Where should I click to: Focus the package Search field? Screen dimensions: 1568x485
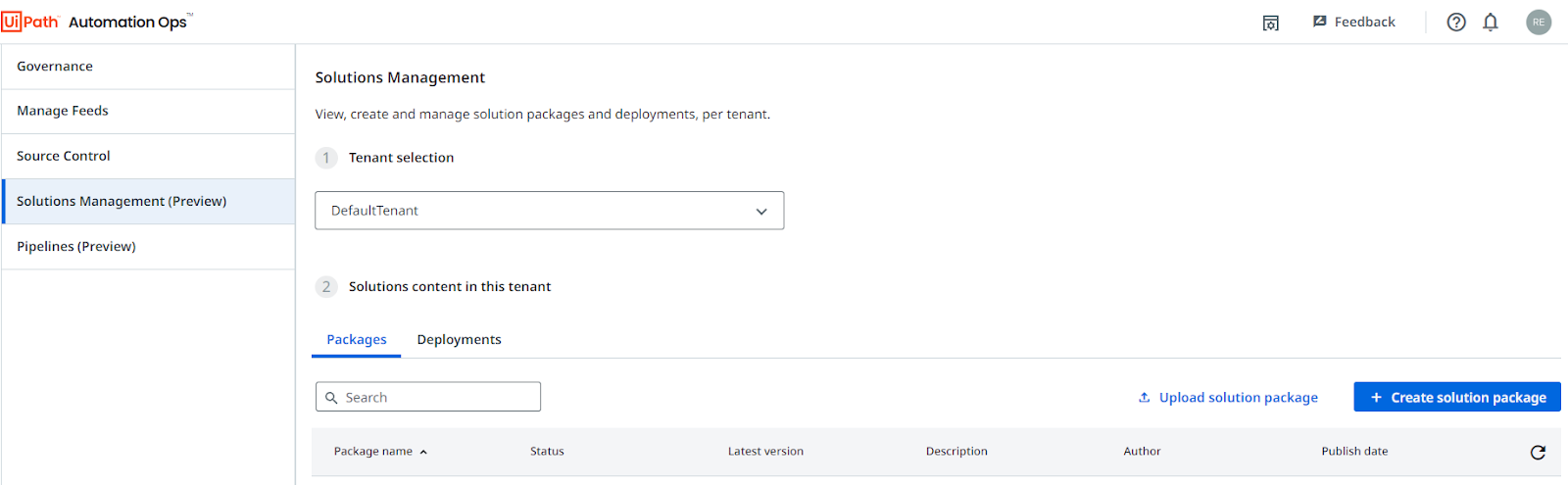428,397
